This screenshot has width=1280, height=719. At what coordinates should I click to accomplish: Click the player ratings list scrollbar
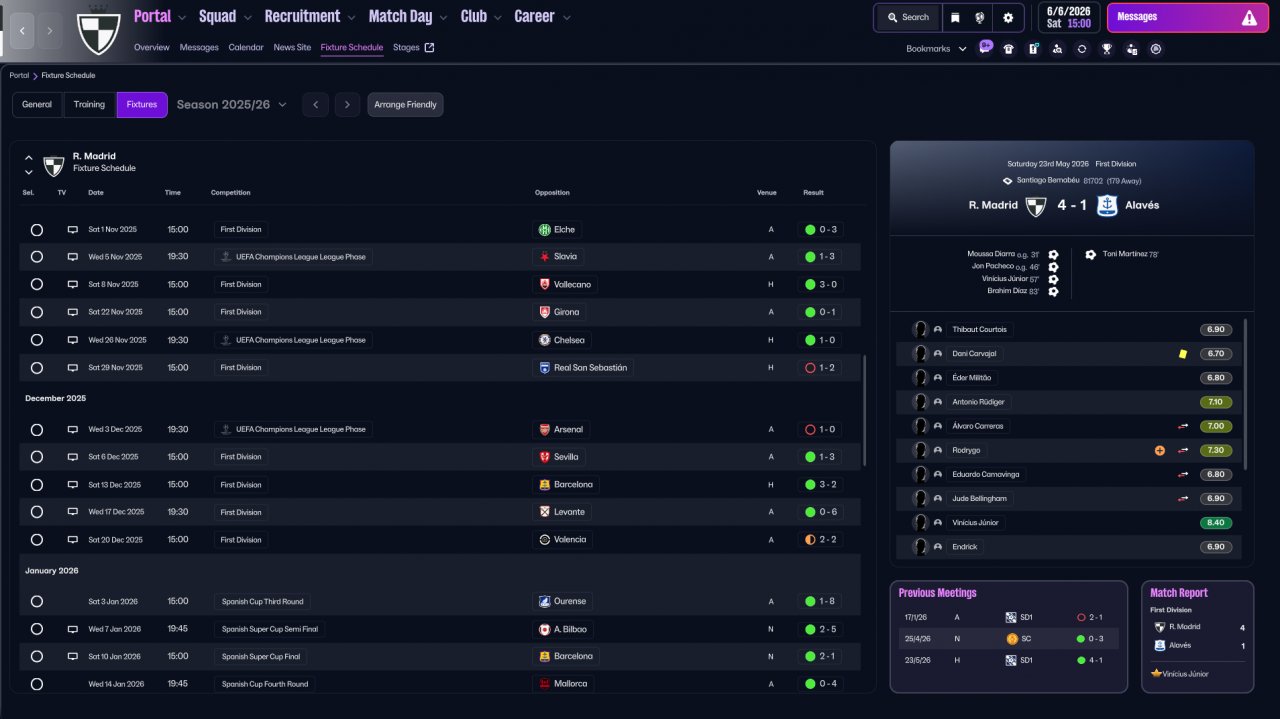1246,393
